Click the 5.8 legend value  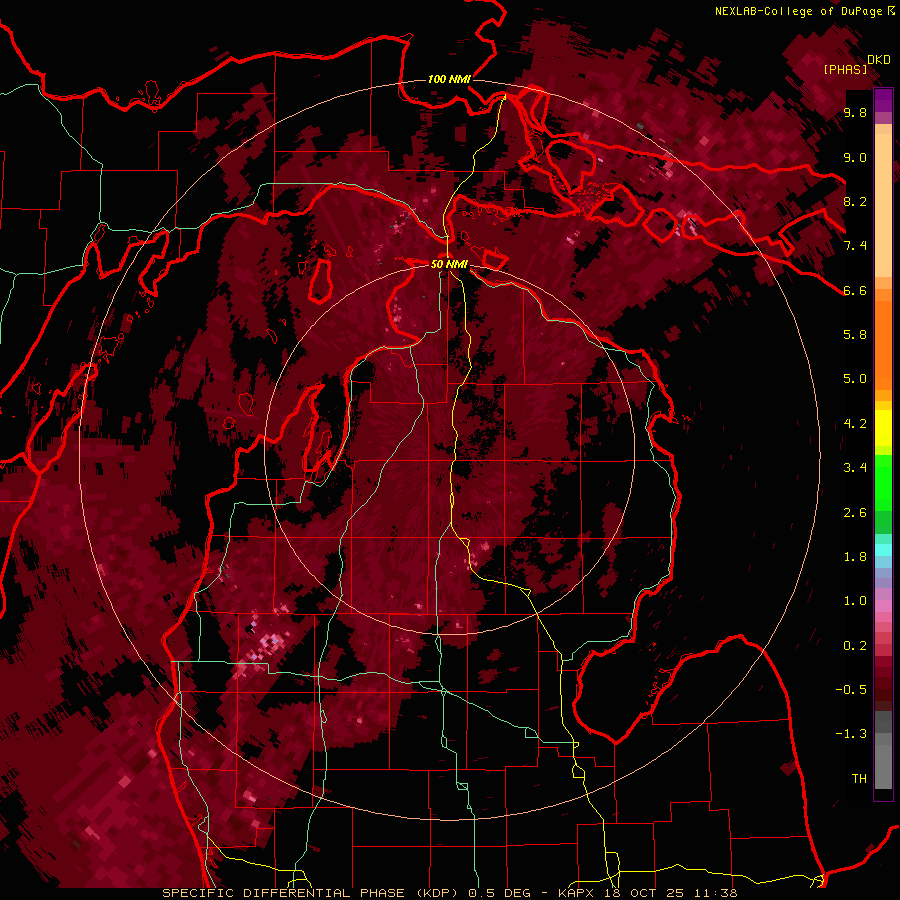coord(855,335)
